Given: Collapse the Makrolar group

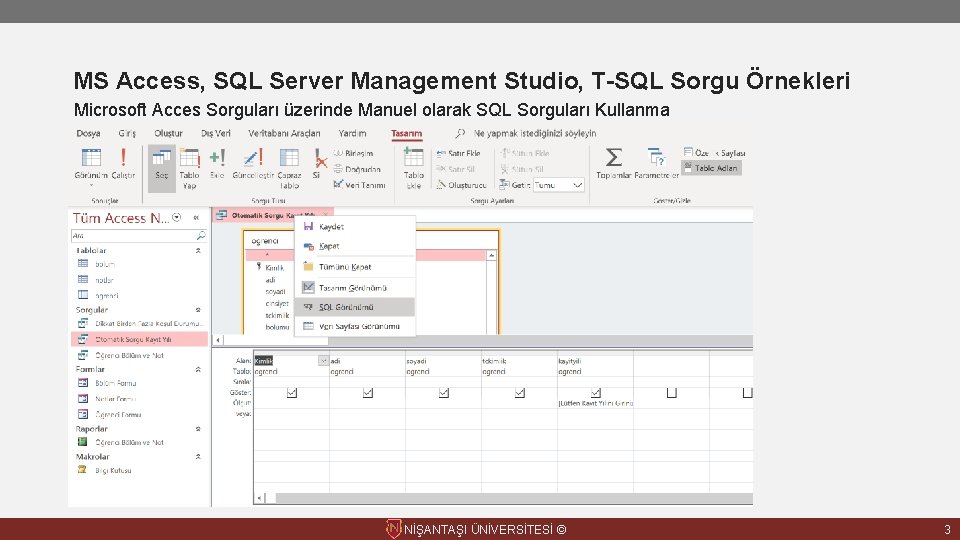Looking at the screenshot, I should tap(198, 457).
